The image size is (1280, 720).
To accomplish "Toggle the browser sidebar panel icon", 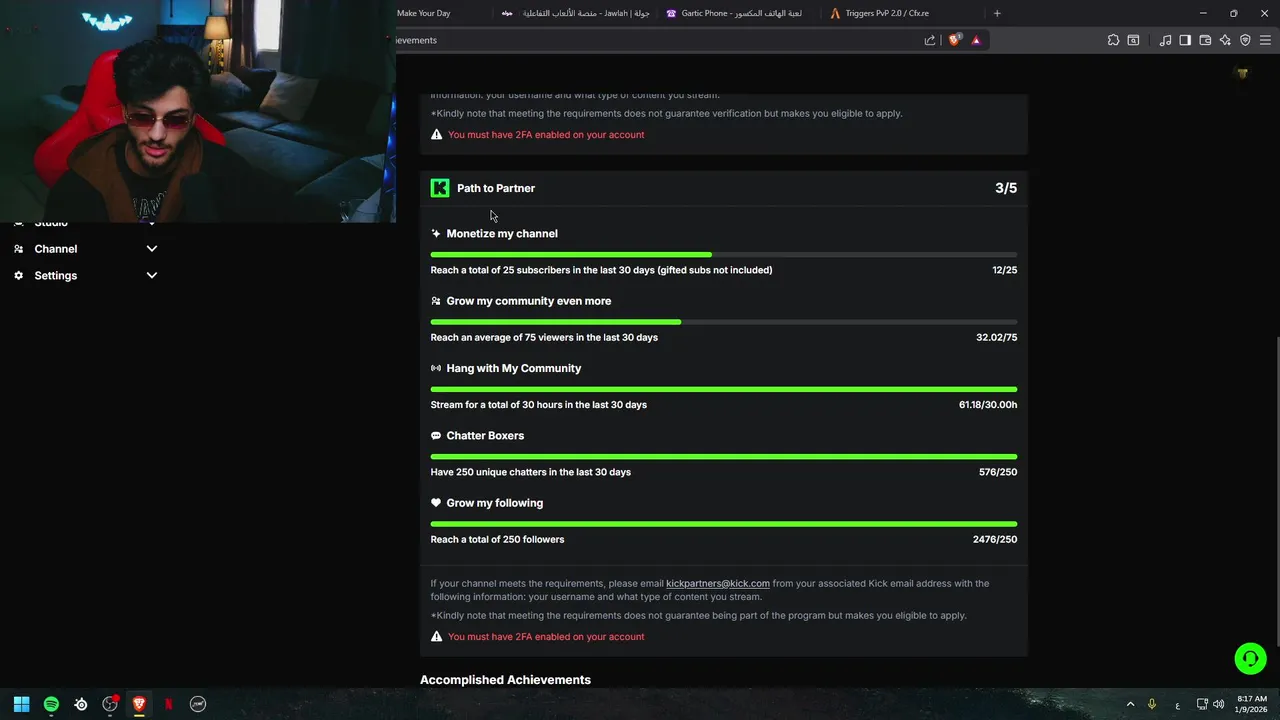I will [x=1185, y=40].
